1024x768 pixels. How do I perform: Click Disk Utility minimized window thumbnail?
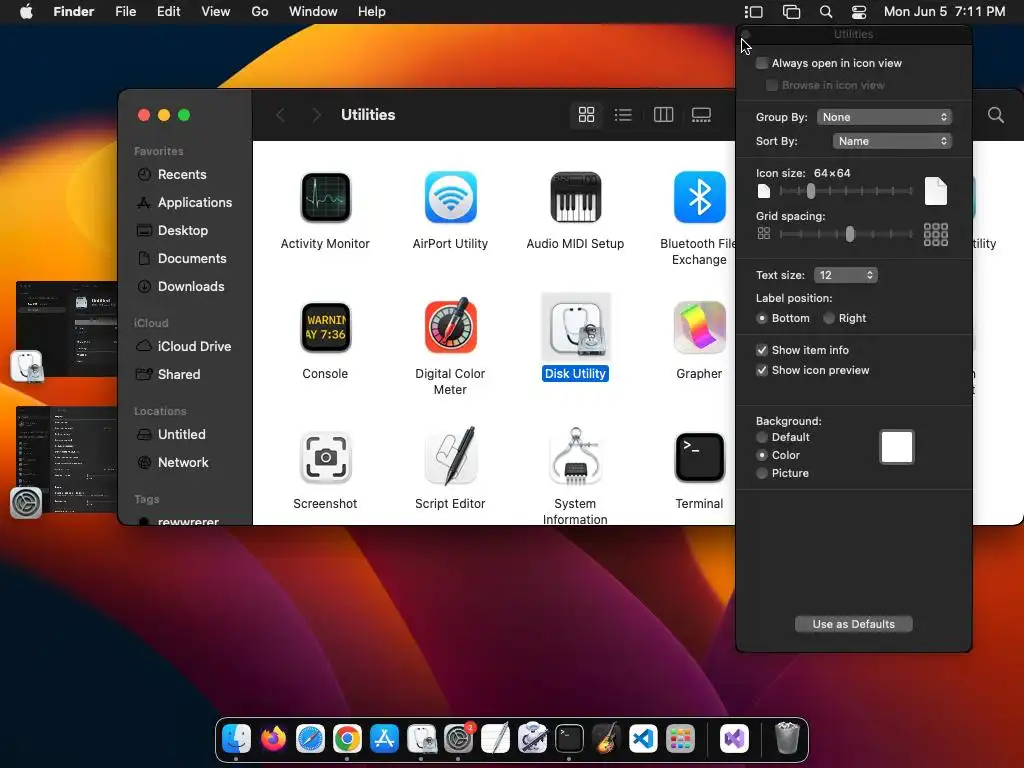click(x=67, y=330)
